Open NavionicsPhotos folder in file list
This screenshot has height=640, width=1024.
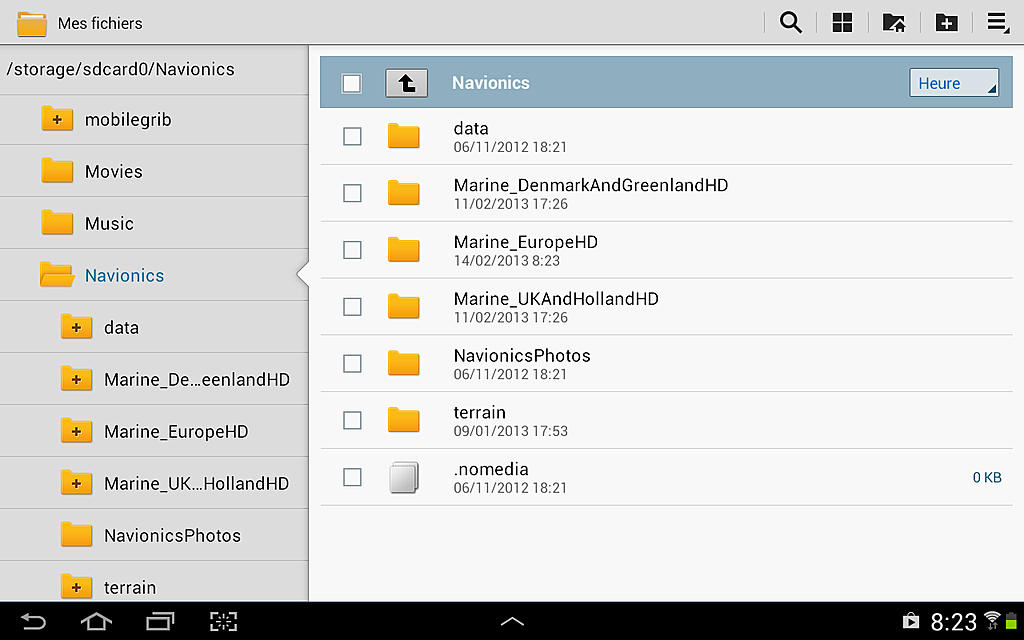[666, 364]
